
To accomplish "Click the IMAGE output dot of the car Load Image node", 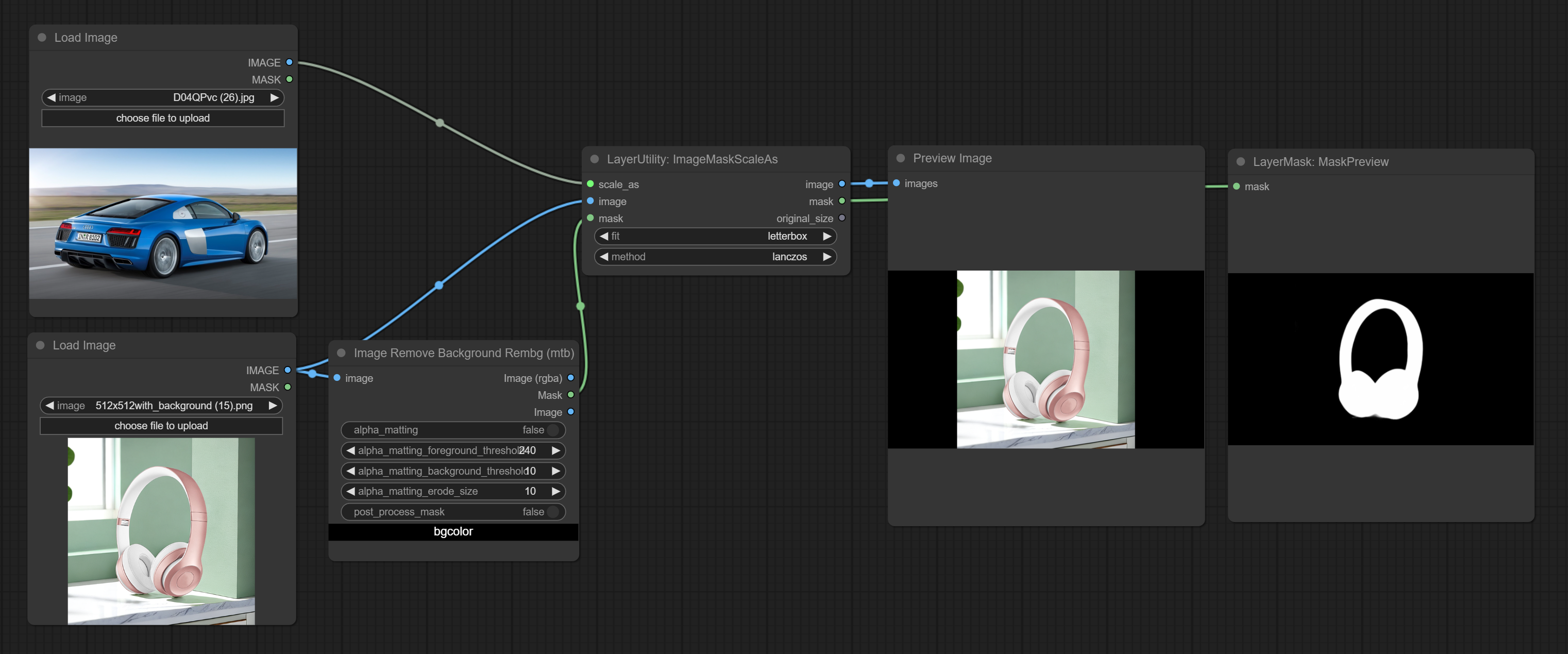I will tap(289, 62).
